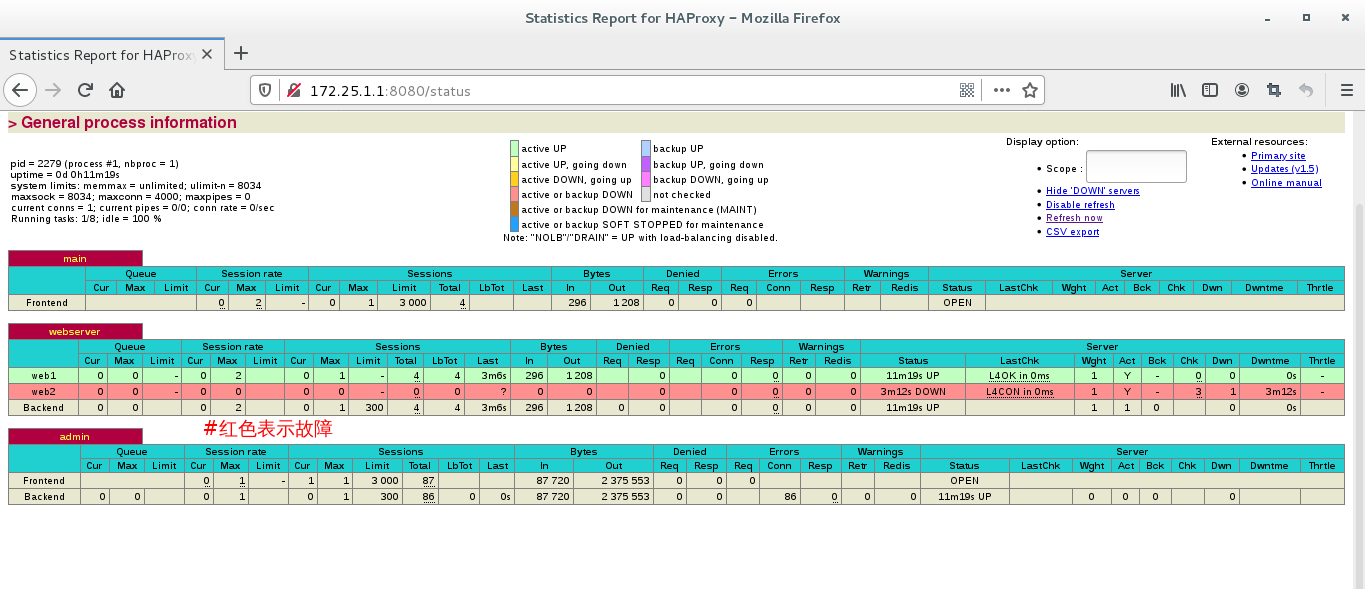Click the forward navigation arrow
Viewport: 1365px width, 589px height.
[53, 90]
